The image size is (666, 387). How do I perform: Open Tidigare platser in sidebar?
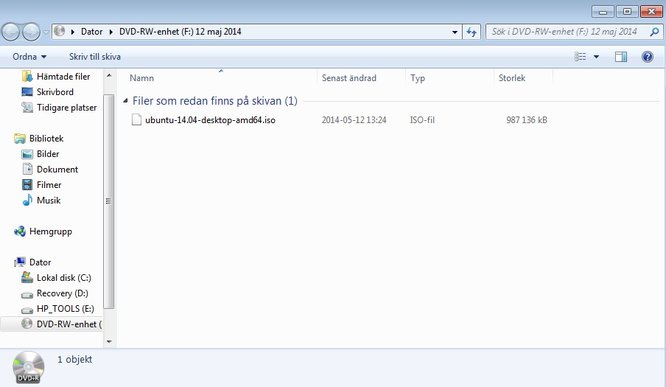67,107
